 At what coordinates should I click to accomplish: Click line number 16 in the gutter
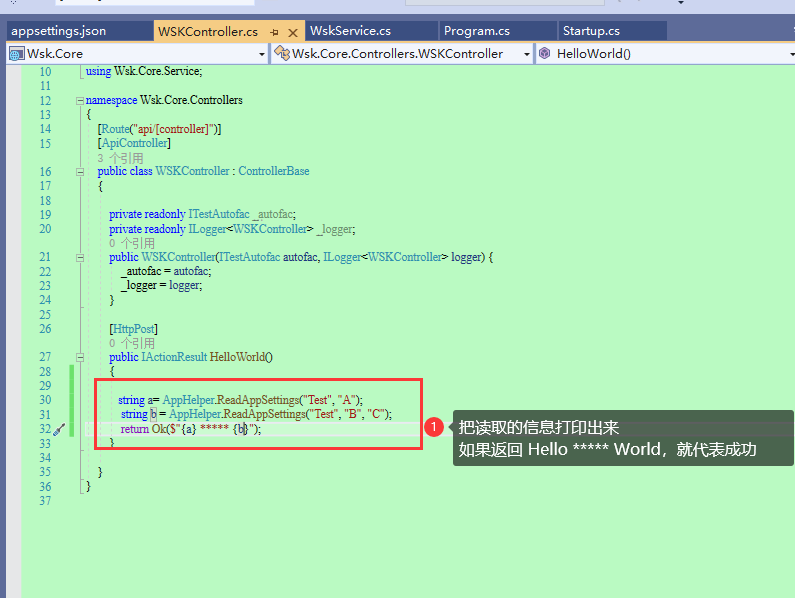tap(46, 172)
